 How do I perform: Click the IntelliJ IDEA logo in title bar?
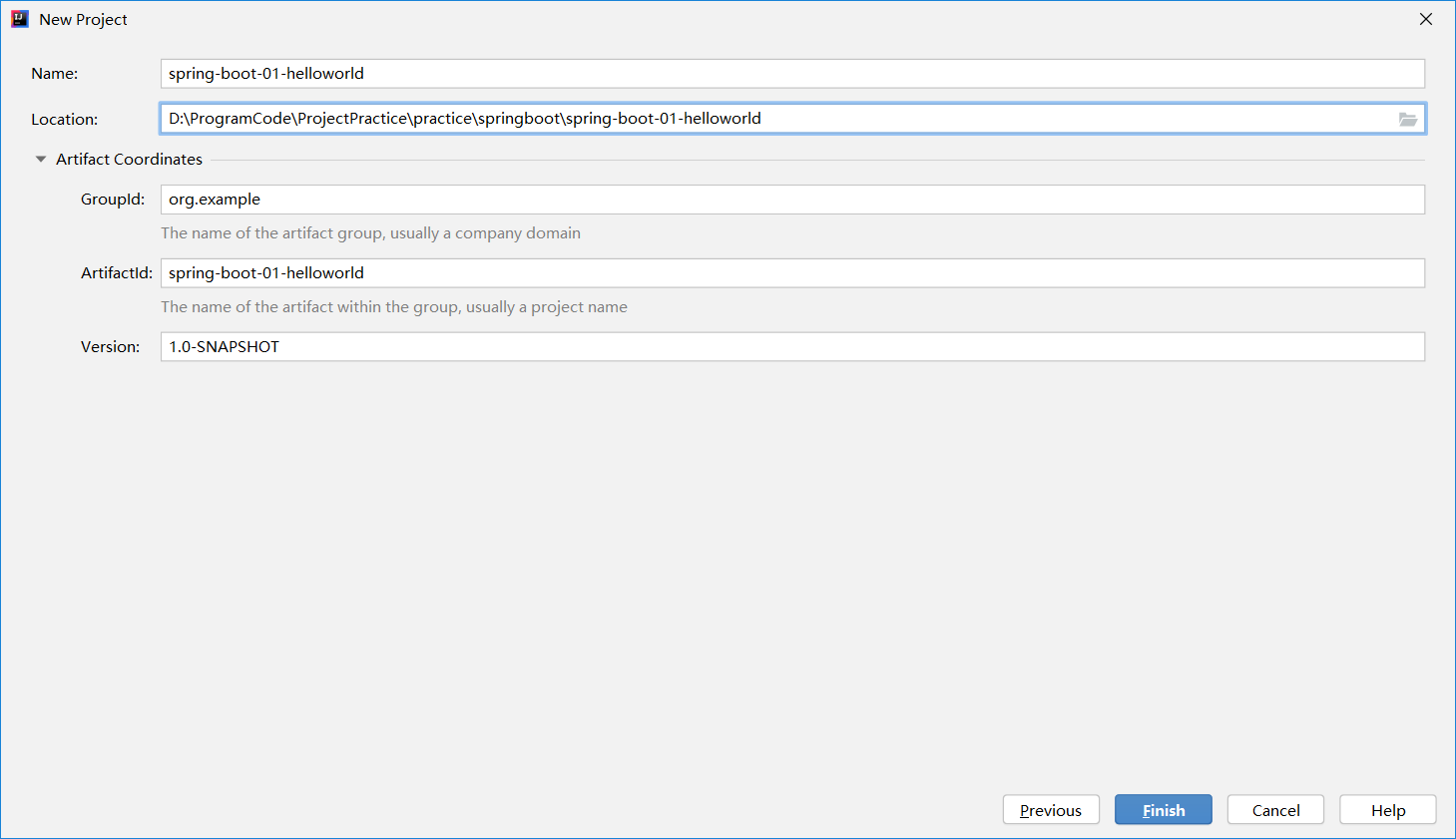coord(19,19)
